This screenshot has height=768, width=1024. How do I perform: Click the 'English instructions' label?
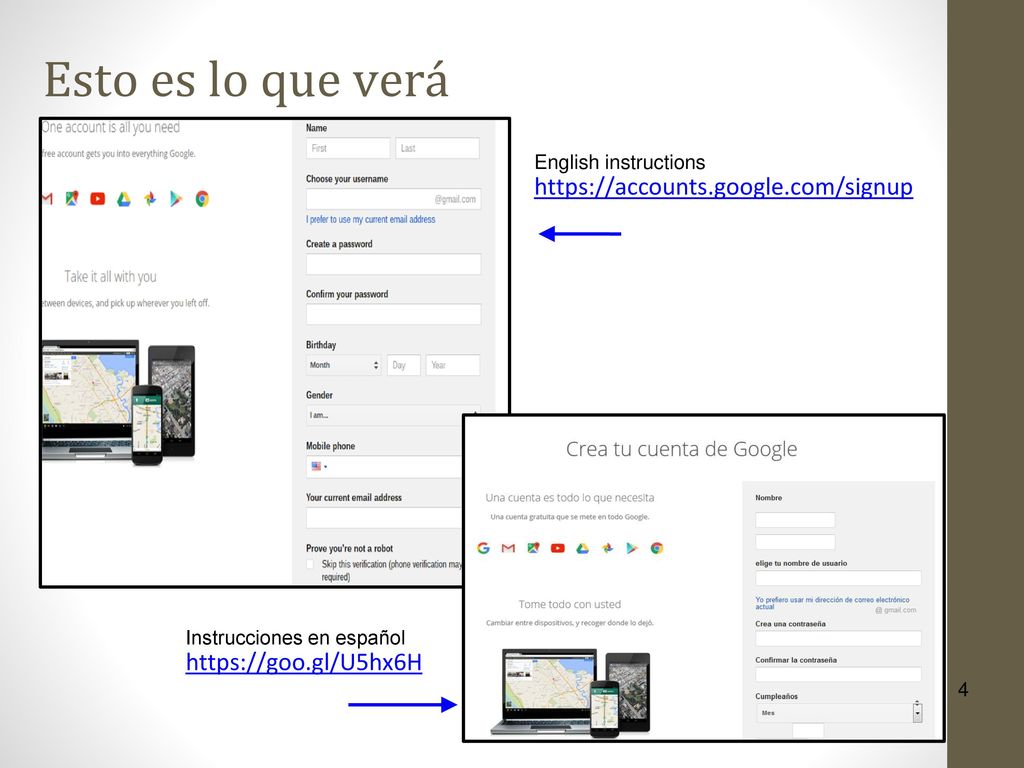pos(620,162)
